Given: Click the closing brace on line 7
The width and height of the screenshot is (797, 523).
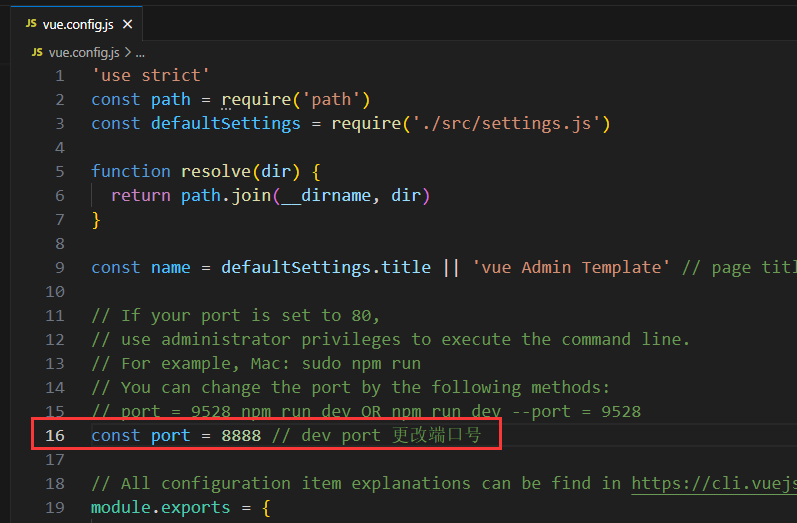Looking at the screenshot, I should [96, 220].
